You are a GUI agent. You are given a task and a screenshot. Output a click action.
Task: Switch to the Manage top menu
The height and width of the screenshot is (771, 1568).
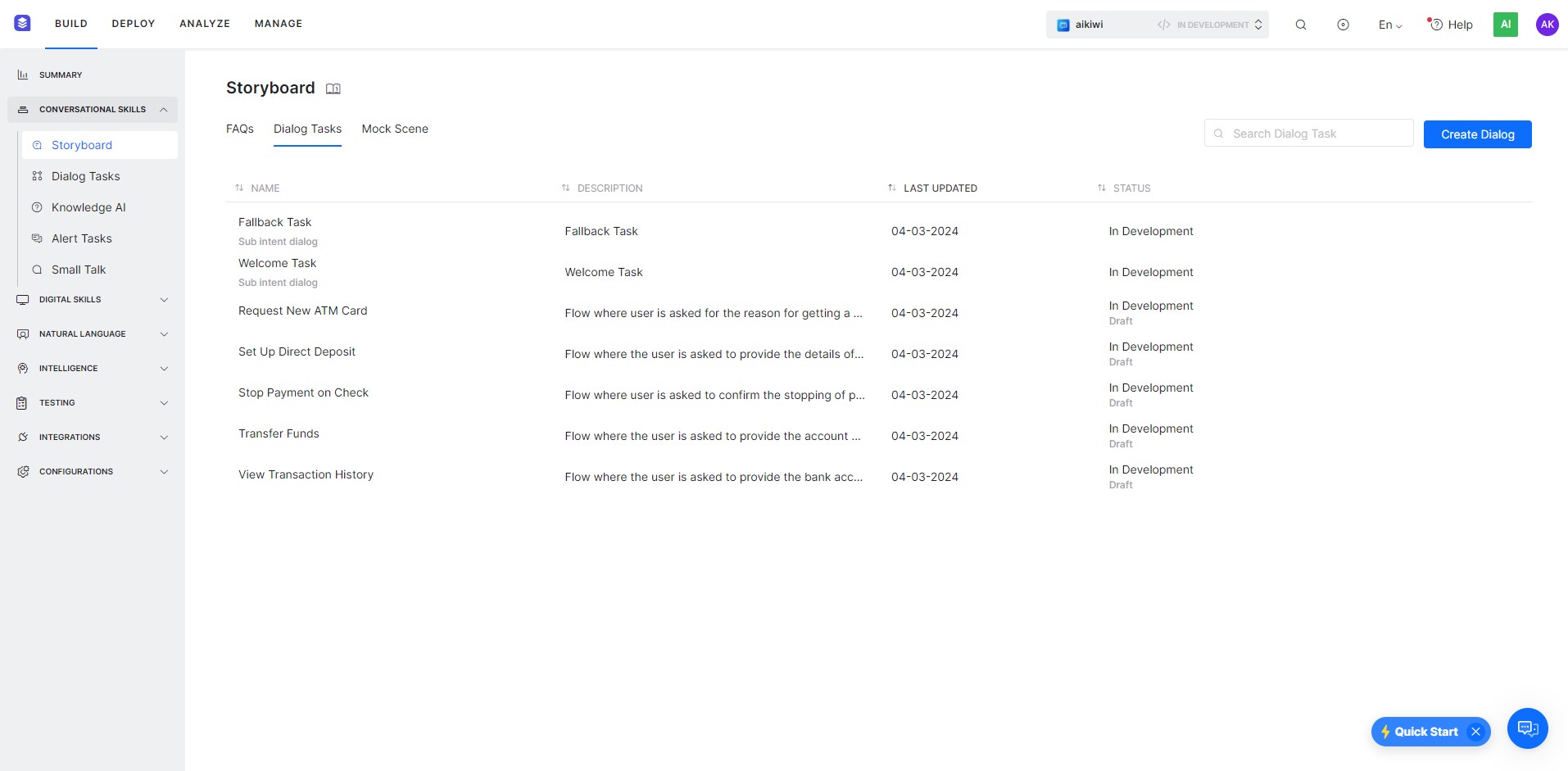click(x=279, y=24)
